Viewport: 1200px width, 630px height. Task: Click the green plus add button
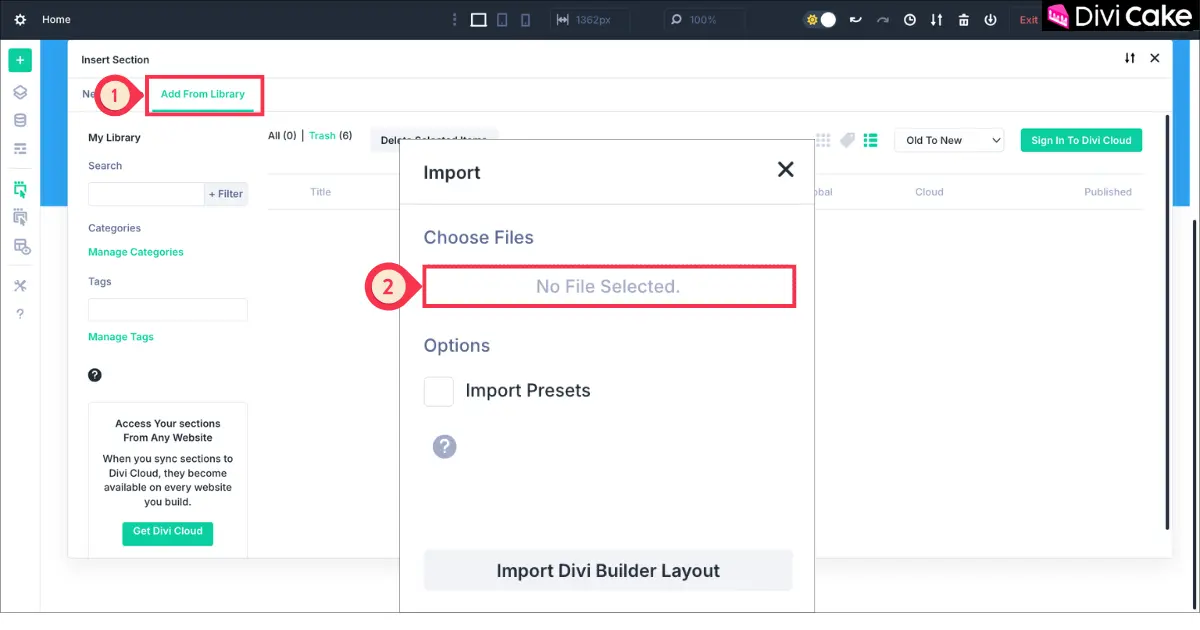pos(20,60)
